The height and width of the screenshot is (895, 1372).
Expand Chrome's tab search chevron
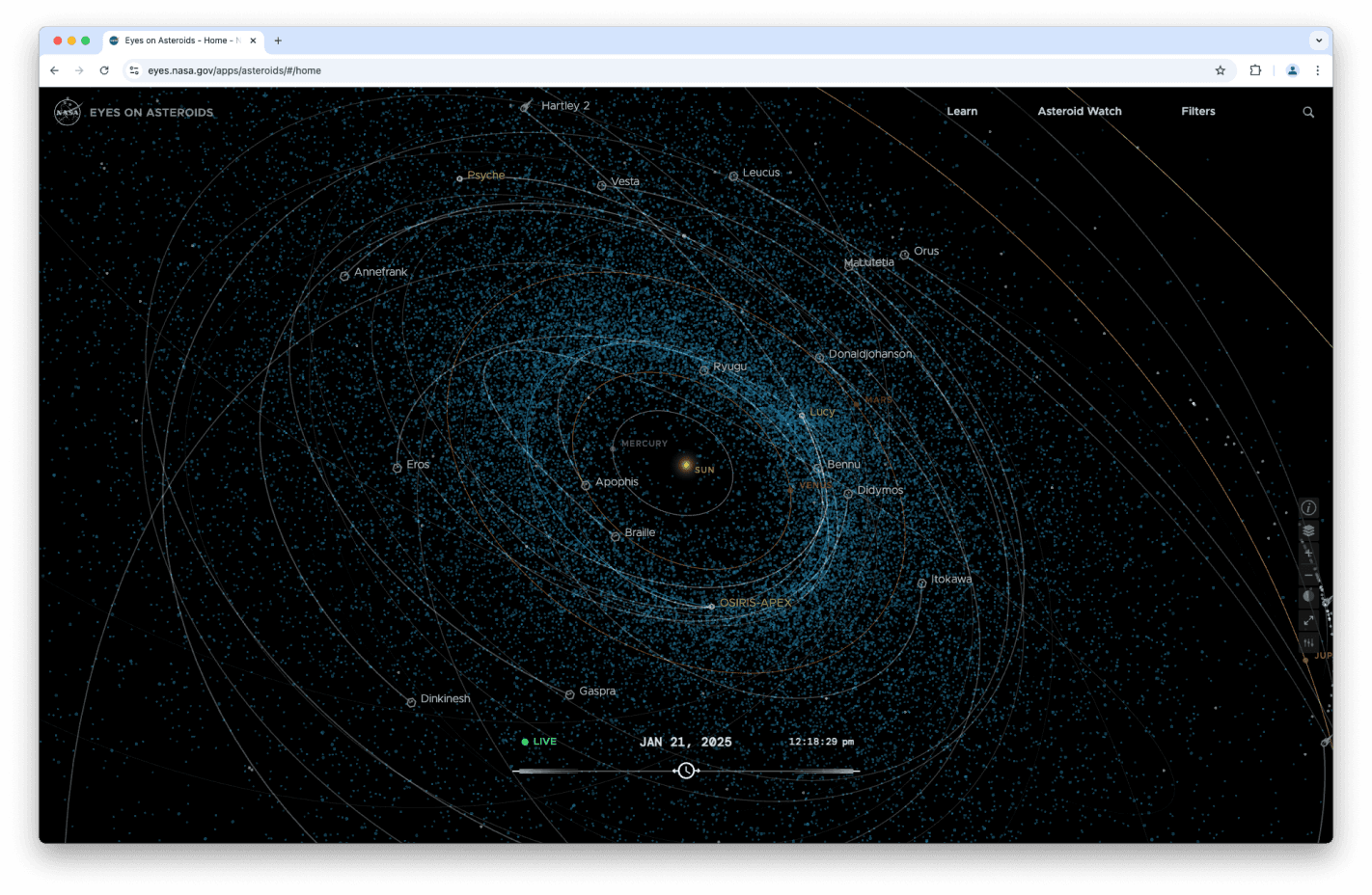coord(1318,41)
